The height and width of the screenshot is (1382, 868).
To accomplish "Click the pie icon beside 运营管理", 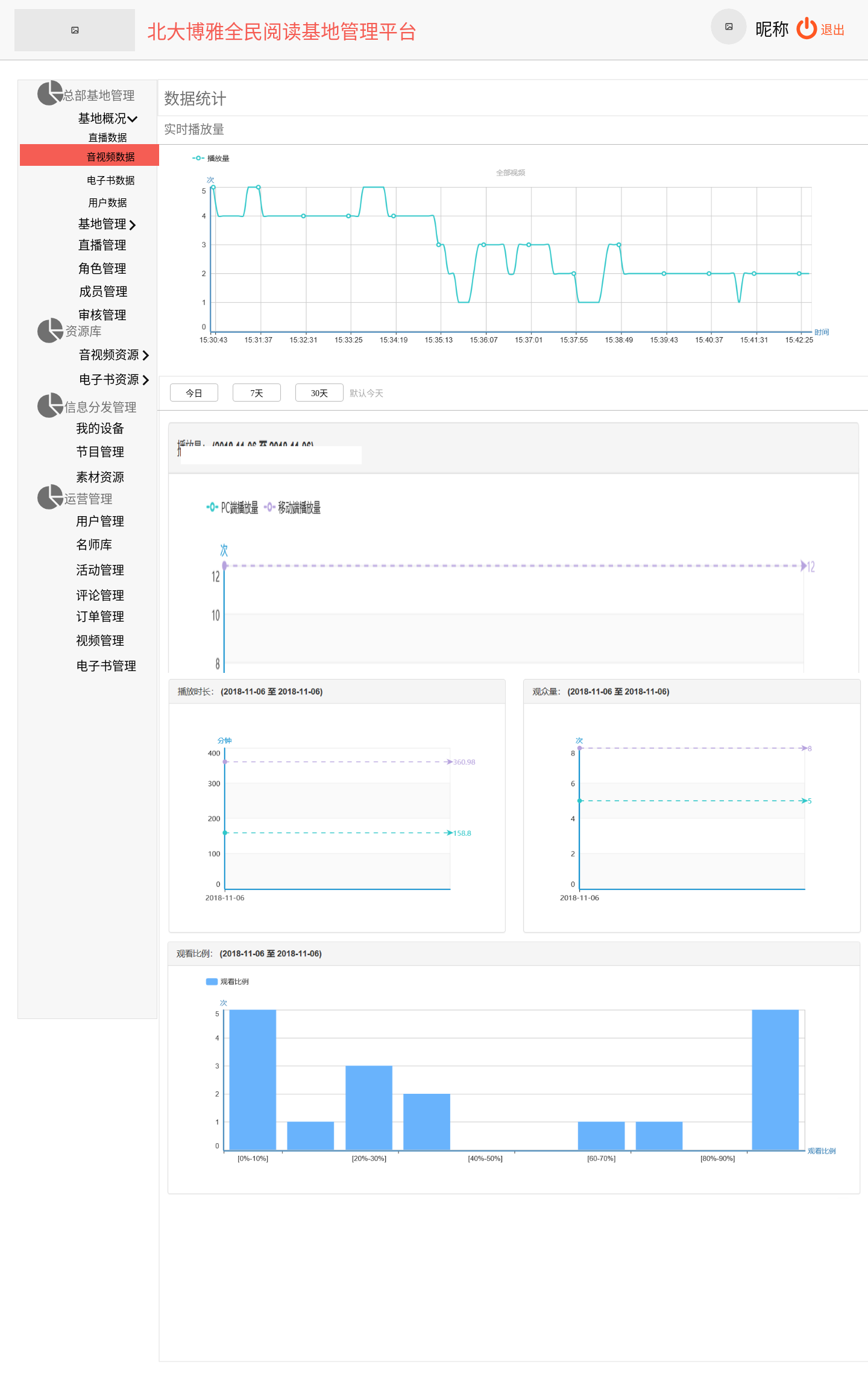I will coord(50,497).
